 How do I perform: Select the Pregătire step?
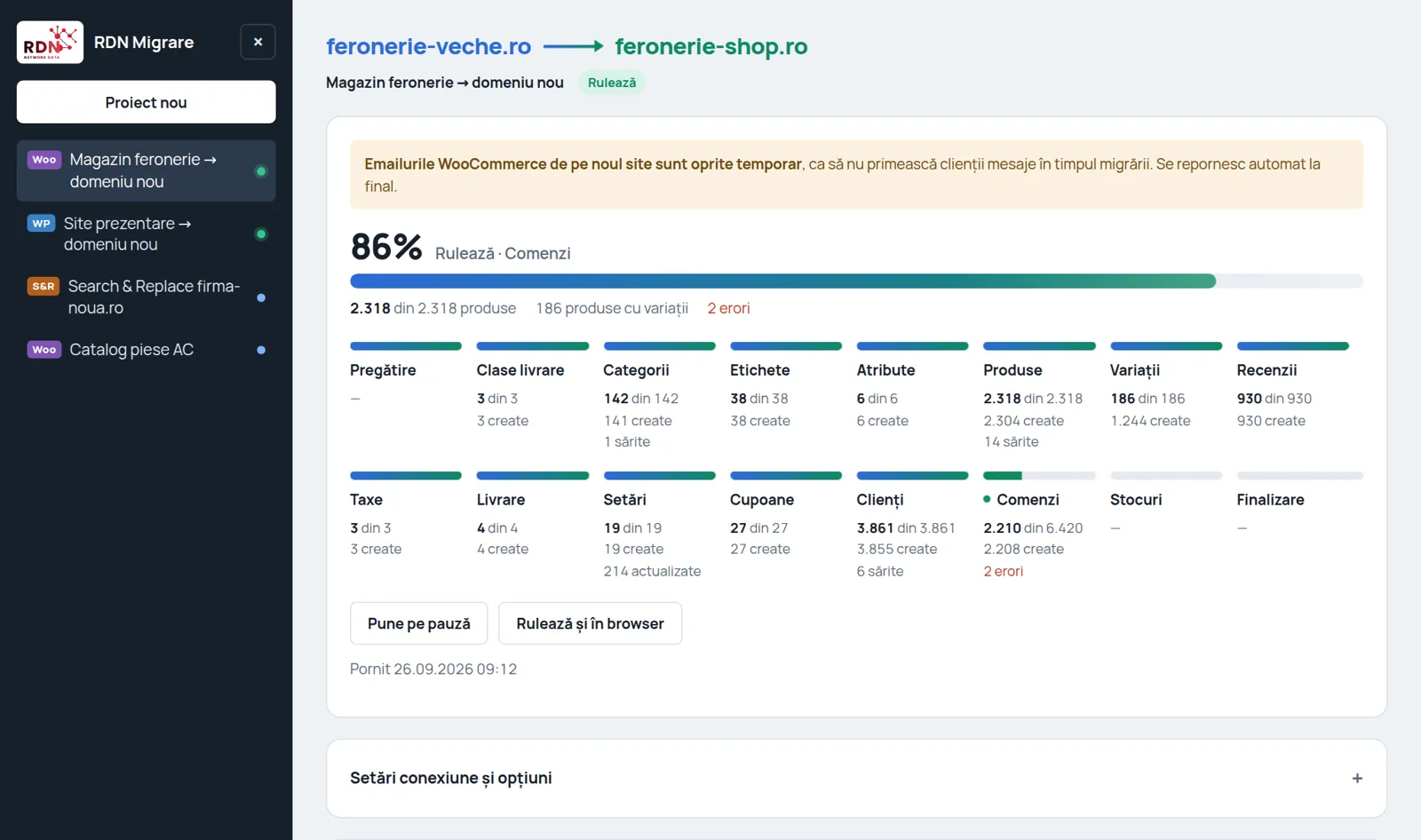(383, 370)
